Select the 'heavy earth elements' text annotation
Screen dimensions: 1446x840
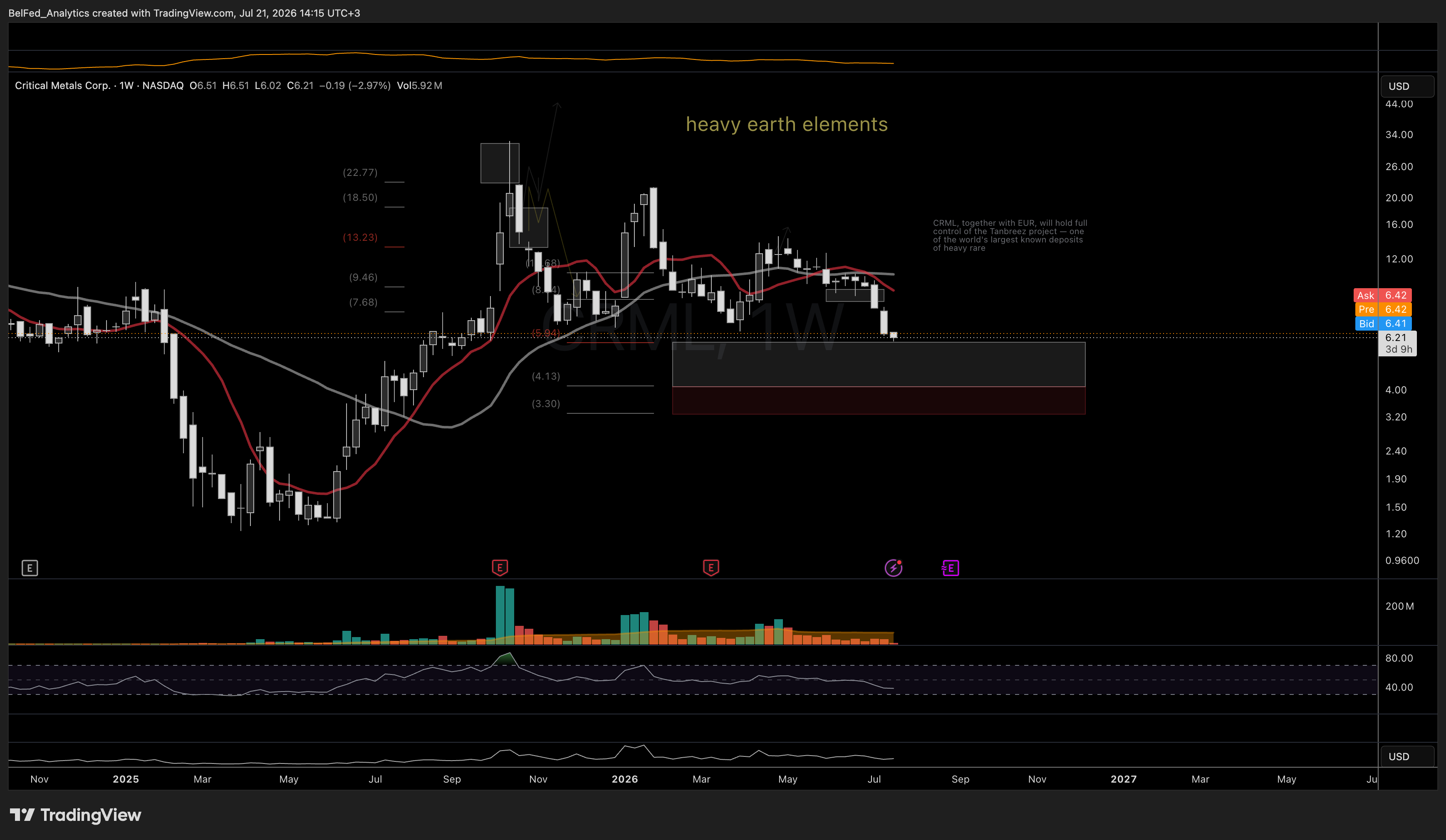(787, 124)
